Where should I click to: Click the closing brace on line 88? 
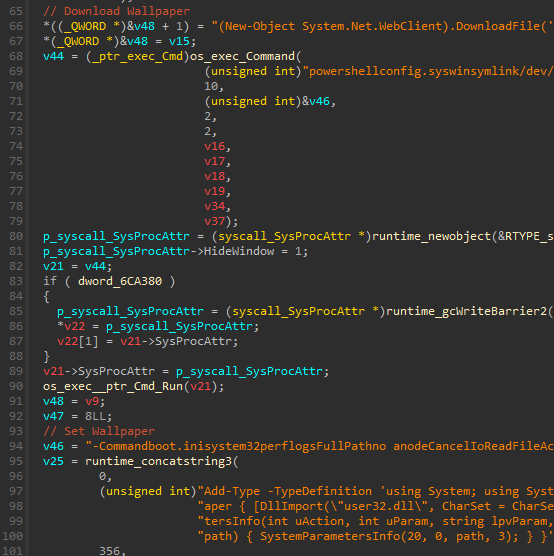click(x=46, y=356)
